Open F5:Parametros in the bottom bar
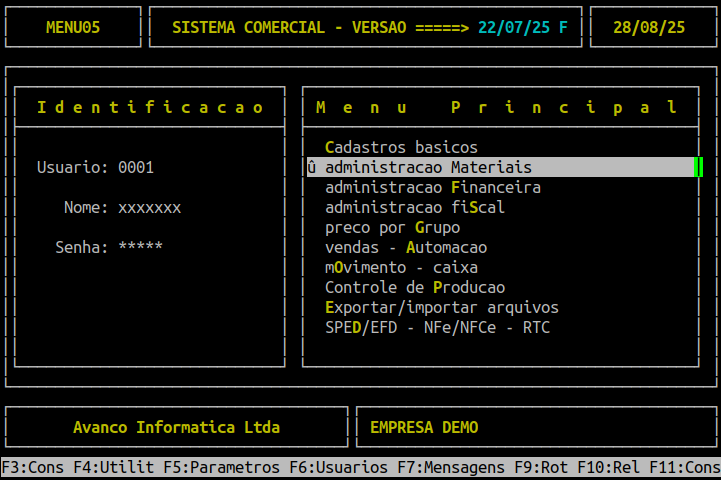 [x=222, y=467]
